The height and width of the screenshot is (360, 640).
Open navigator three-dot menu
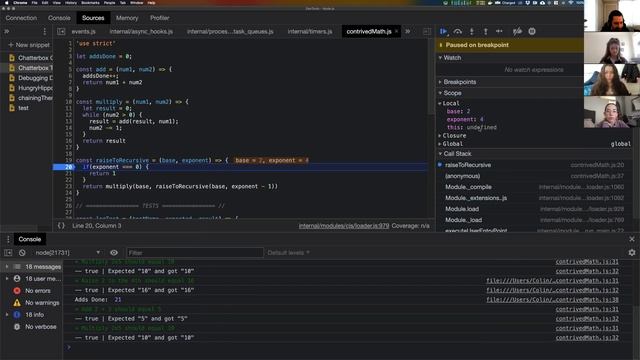tap(44, 31)
